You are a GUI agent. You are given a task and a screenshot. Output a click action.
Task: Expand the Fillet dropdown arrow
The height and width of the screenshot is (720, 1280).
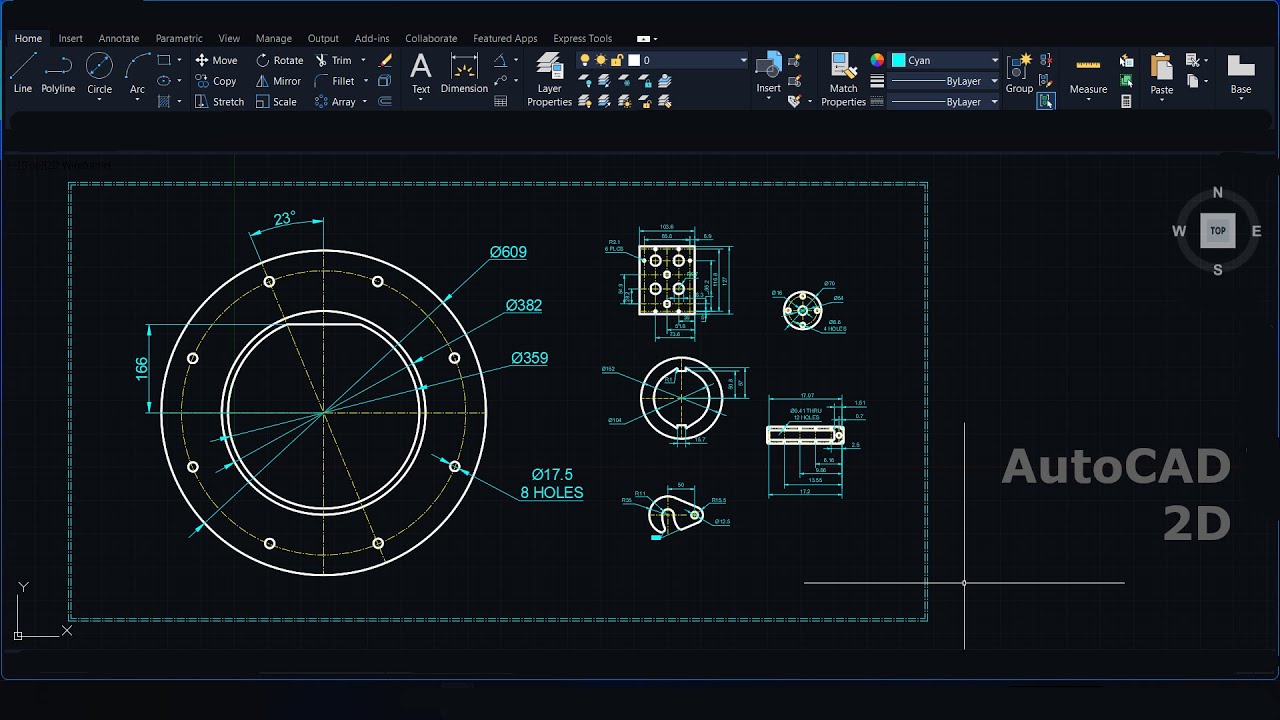click(x=366, y=81)
